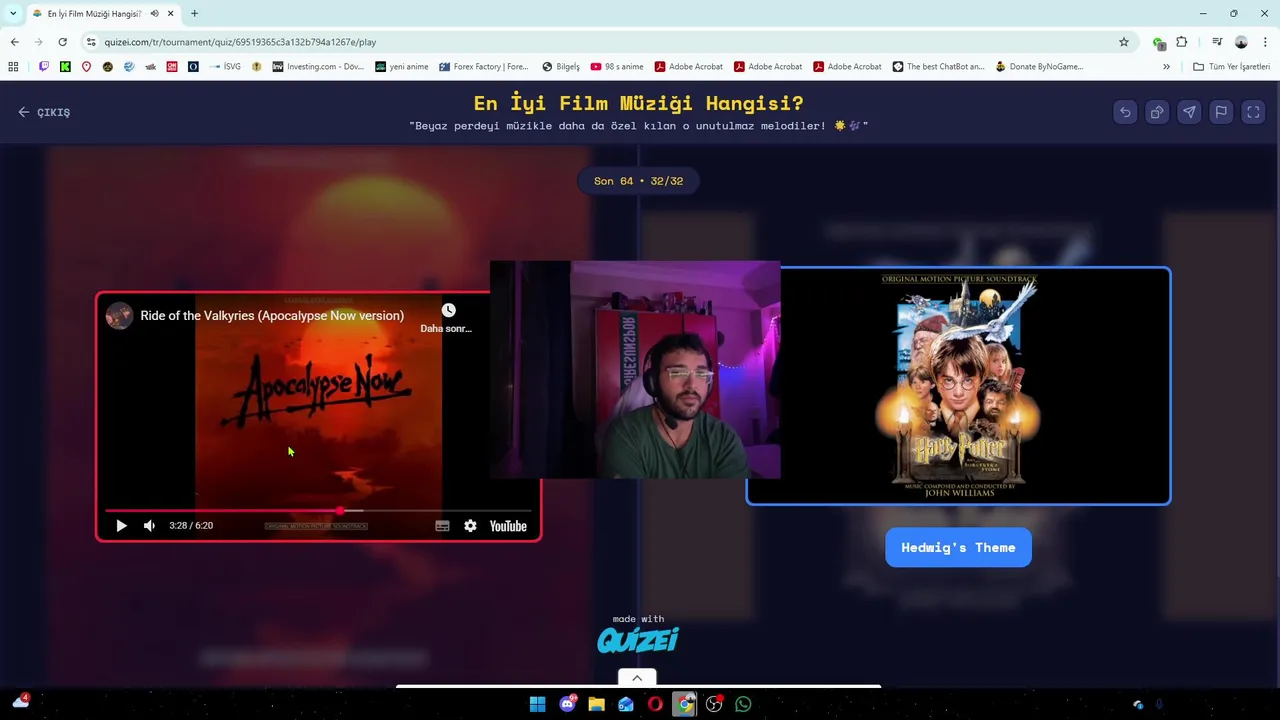The height and width of the screenshot is (720, 1280).
Task: Expand the bottom panel chevron
Action: [x=637, y=678]
